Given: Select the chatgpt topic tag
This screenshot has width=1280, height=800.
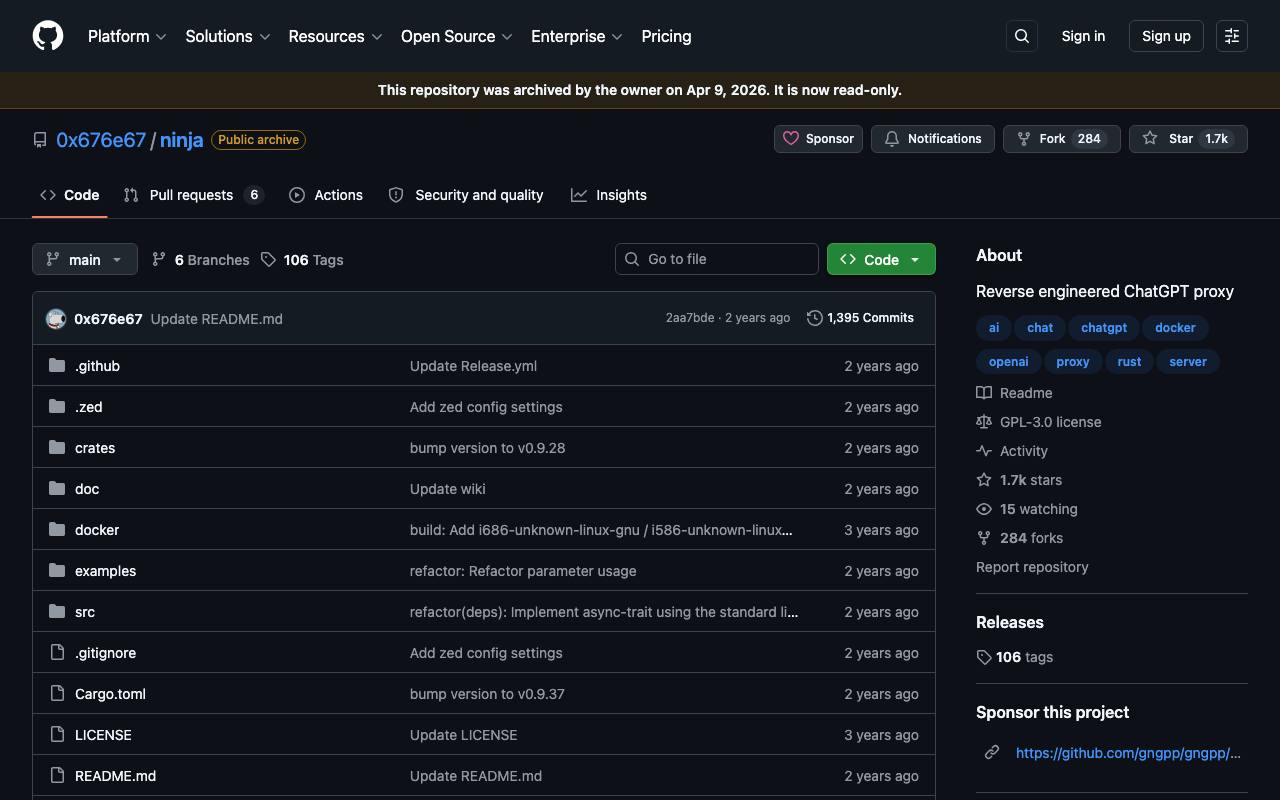Looking at the screenshot, I should point(1104,328).
